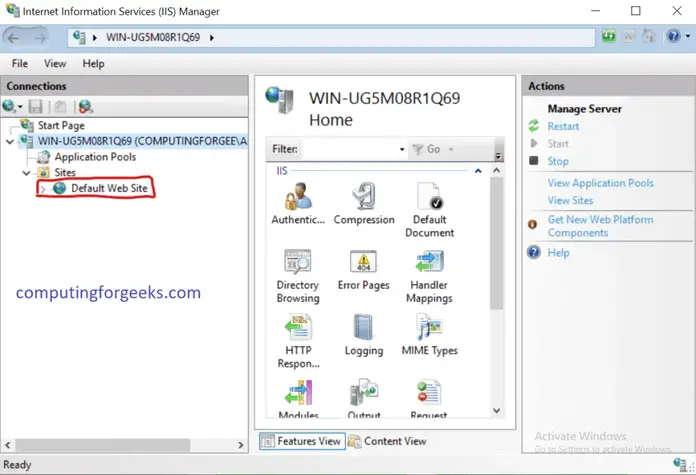This screenshot has height=475, width=696.
Task: Open Handler Mappings feature
Action: tap(429, 276)
